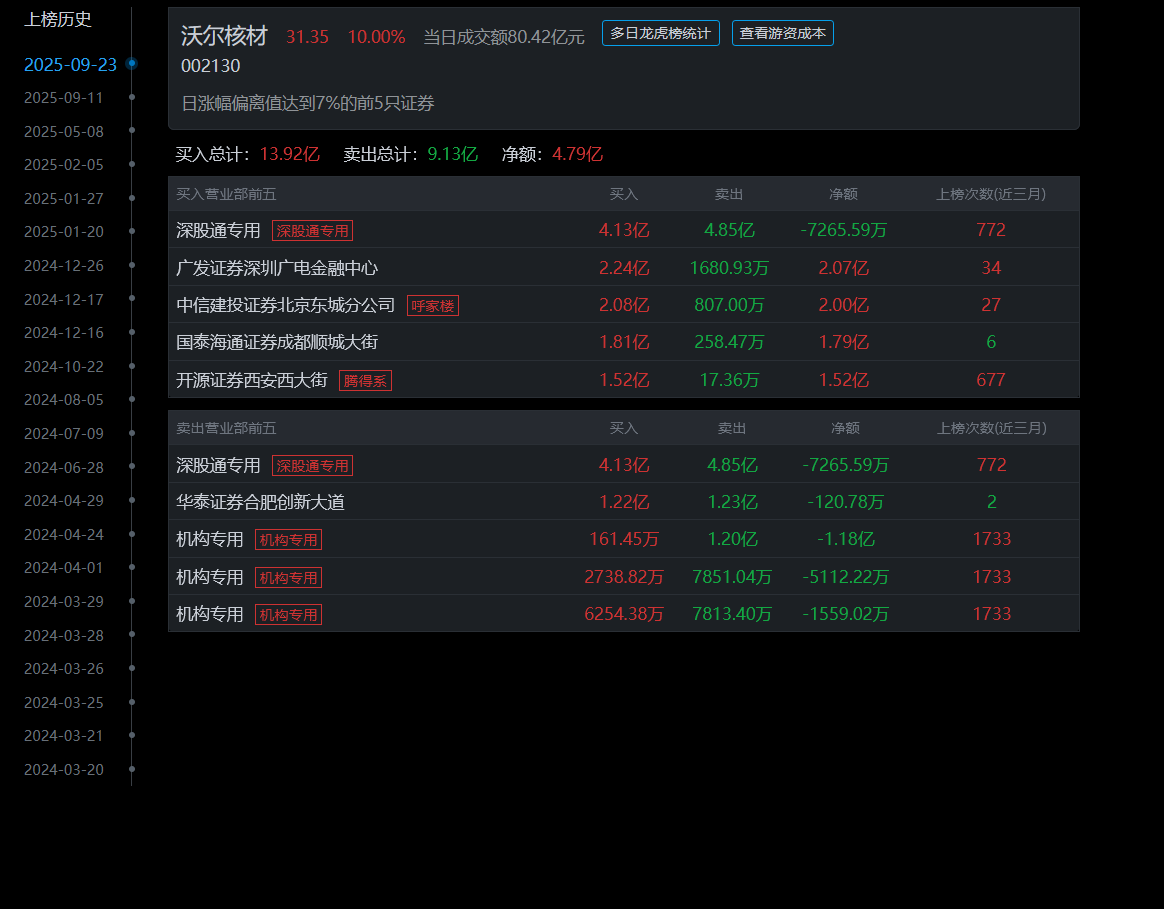This screenshot has height=909, width=1164.
Task: Select history date 2024-04-24
Action: click(64, 534)
